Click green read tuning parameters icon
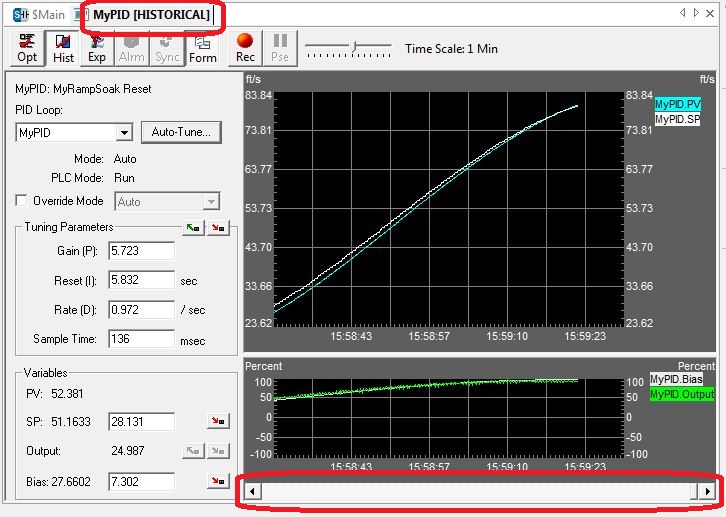Image resolution: width=726 pixels, height=517 pixels. pyautogui.click(x=194, y=228)
